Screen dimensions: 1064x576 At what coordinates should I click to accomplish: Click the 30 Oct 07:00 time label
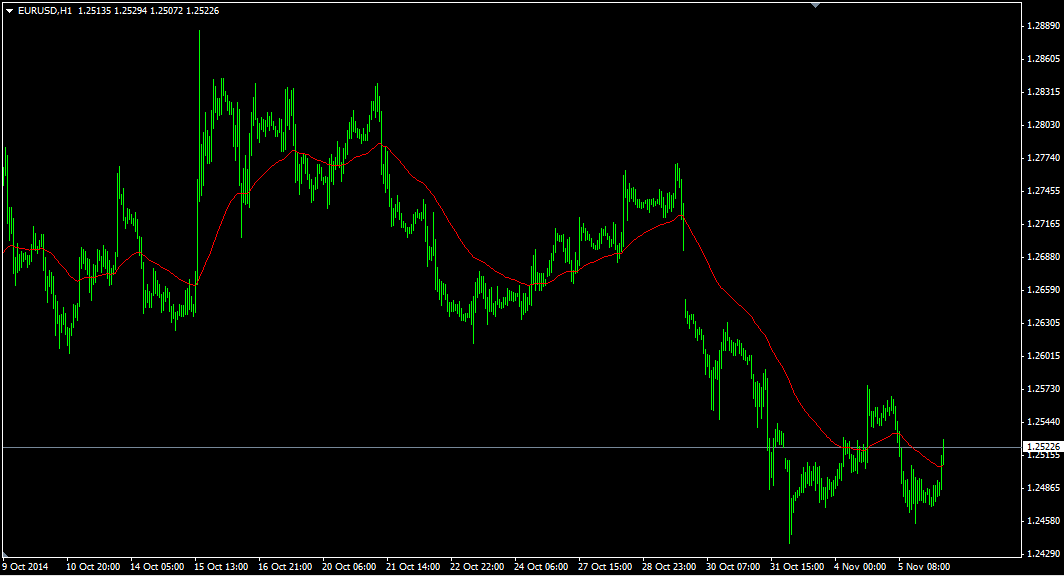coord(733,567)
